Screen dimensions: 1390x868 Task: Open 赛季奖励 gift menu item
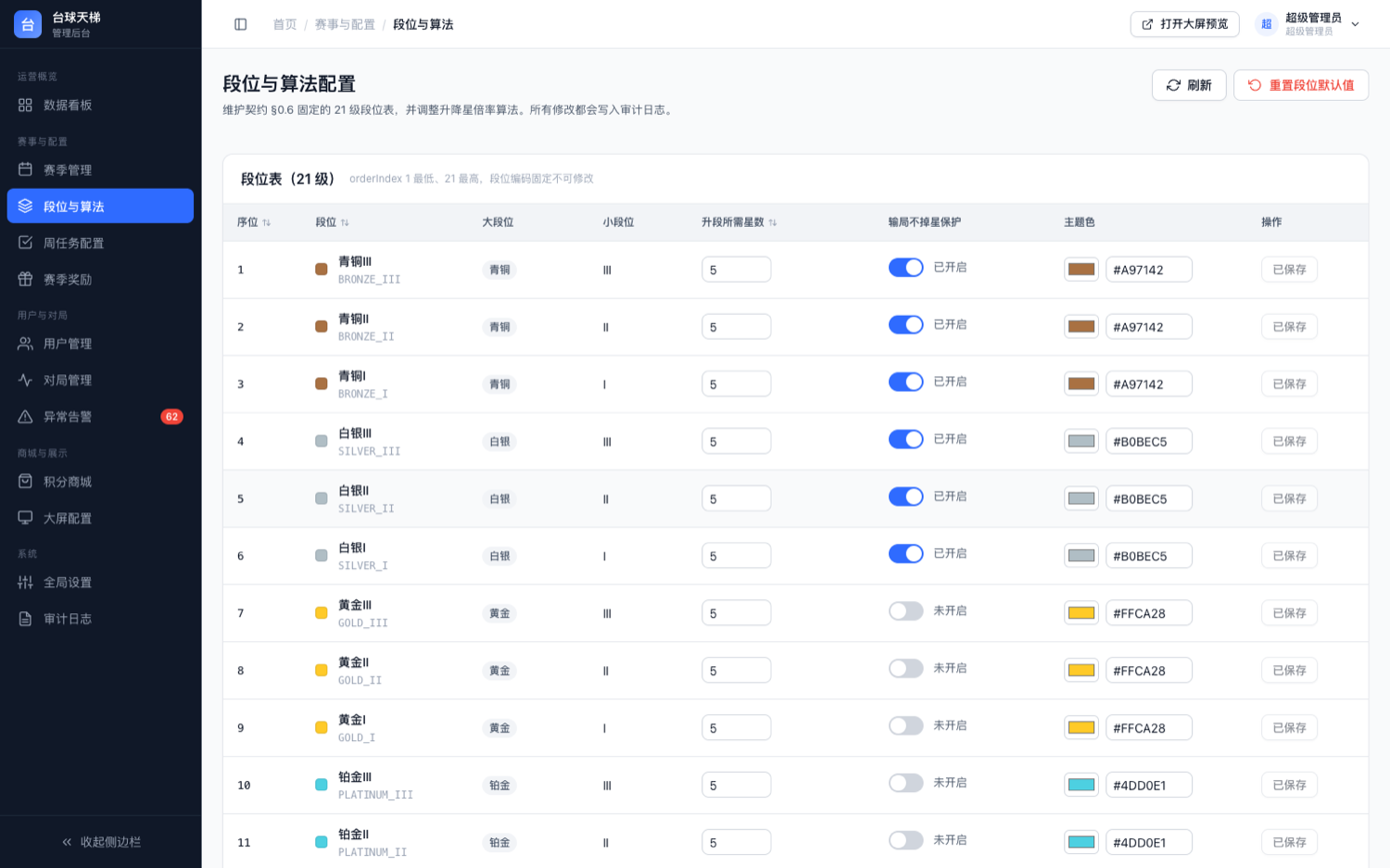click(100, 279)
